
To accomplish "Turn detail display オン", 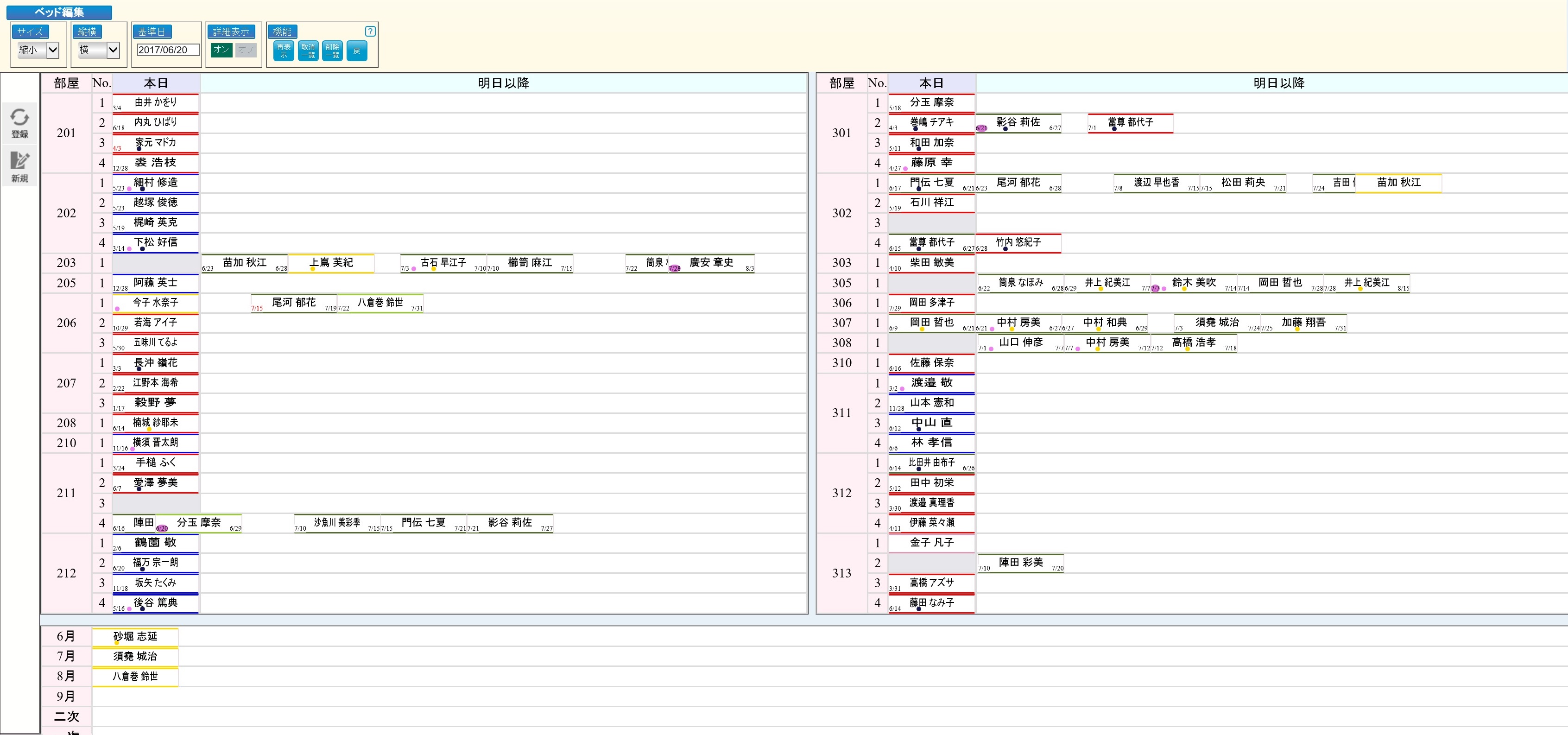I will pos(221,50).
